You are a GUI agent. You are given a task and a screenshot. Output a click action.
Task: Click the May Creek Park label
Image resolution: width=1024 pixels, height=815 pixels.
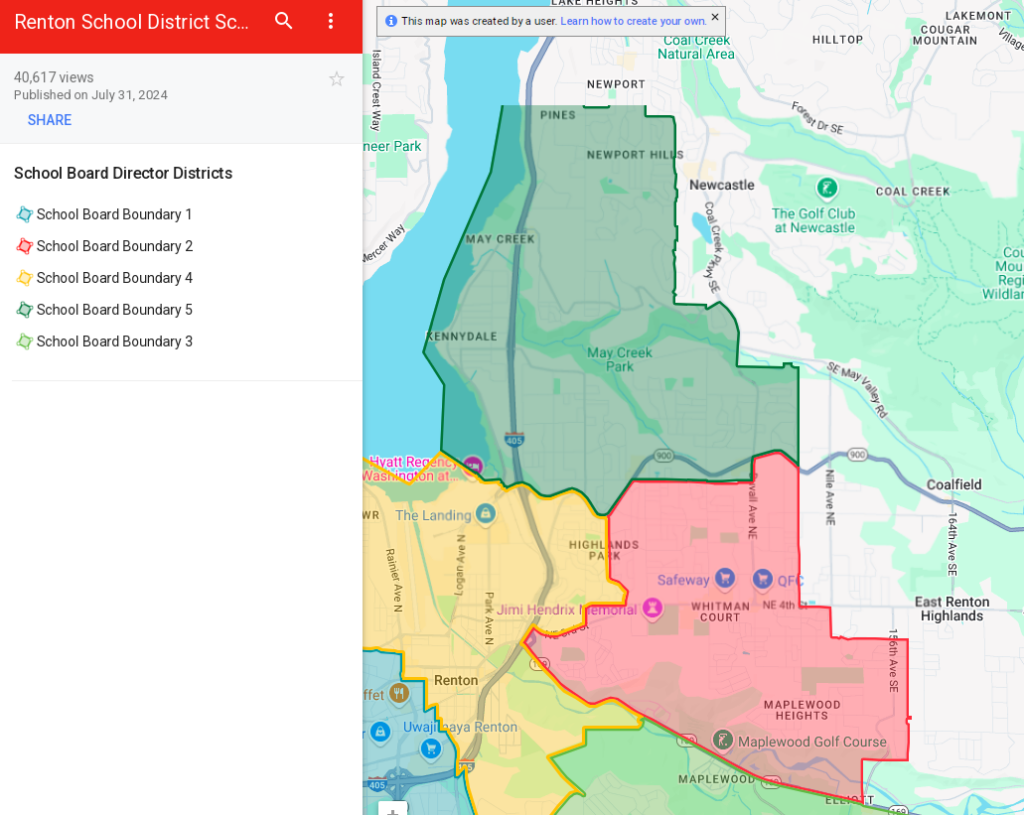(619, 359)
